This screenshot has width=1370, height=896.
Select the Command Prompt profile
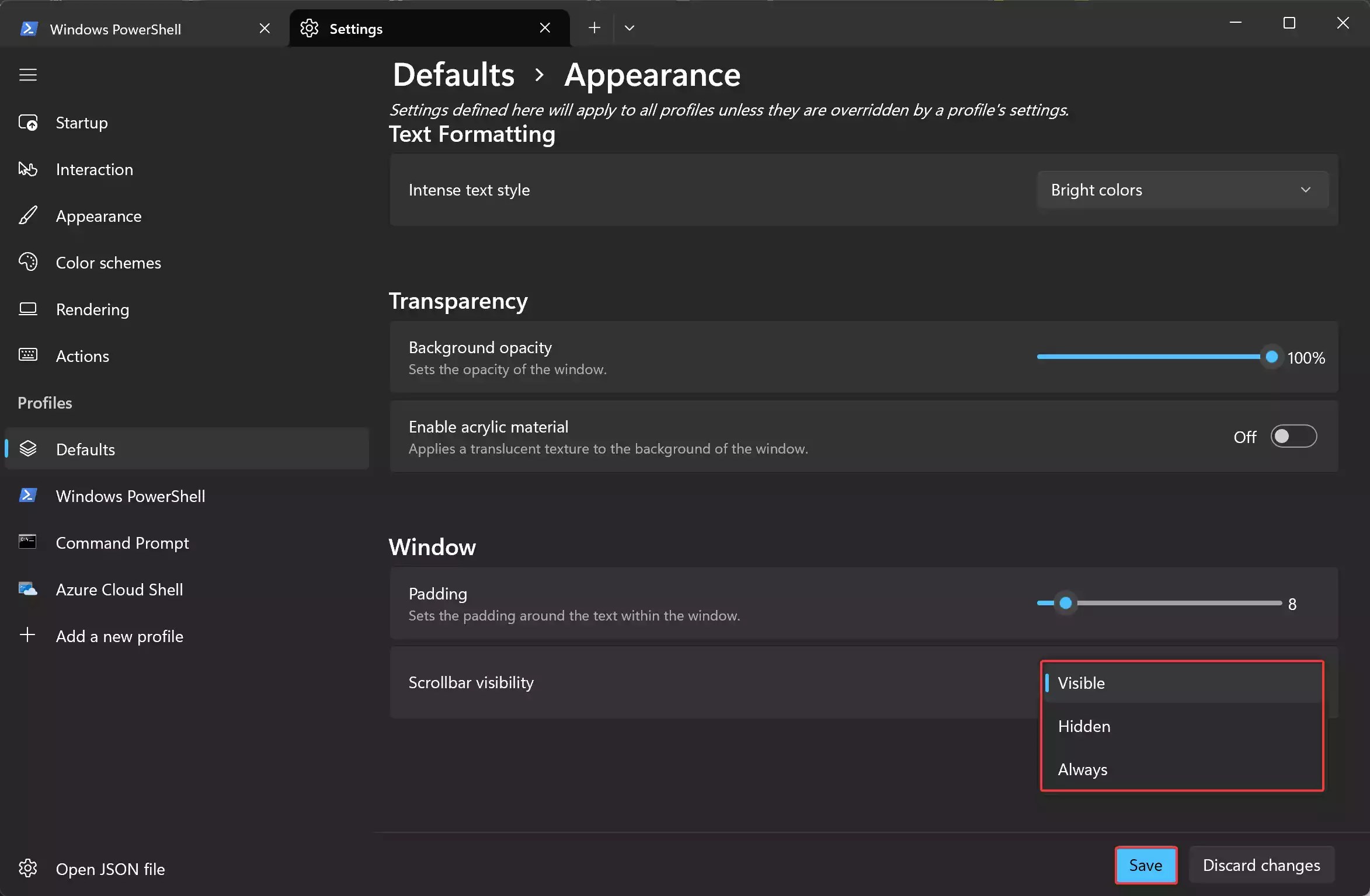(x=122, y=543)
